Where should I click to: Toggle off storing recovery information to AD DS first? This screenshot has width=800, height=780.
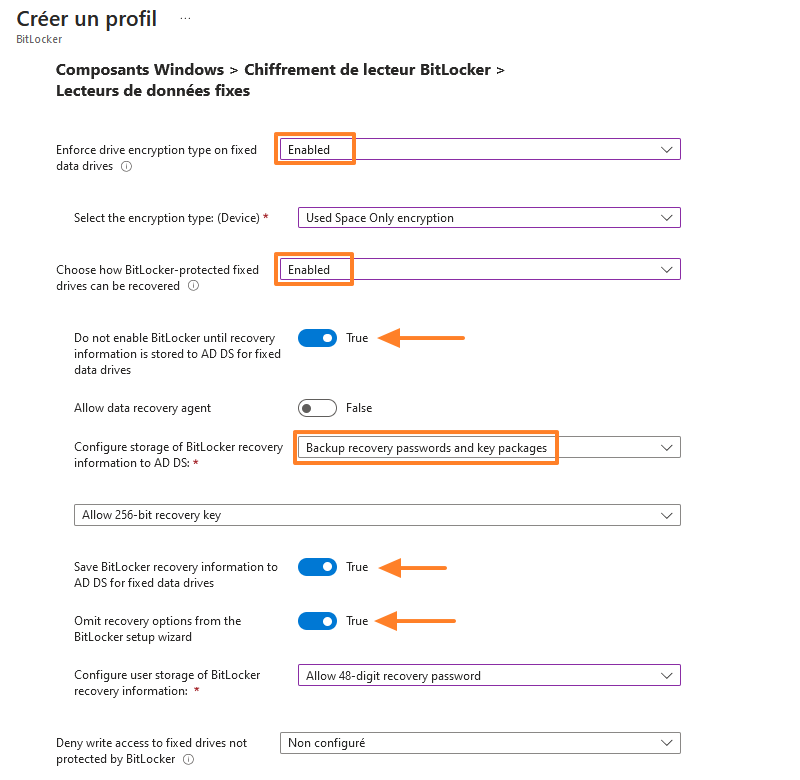coord(317,338)
